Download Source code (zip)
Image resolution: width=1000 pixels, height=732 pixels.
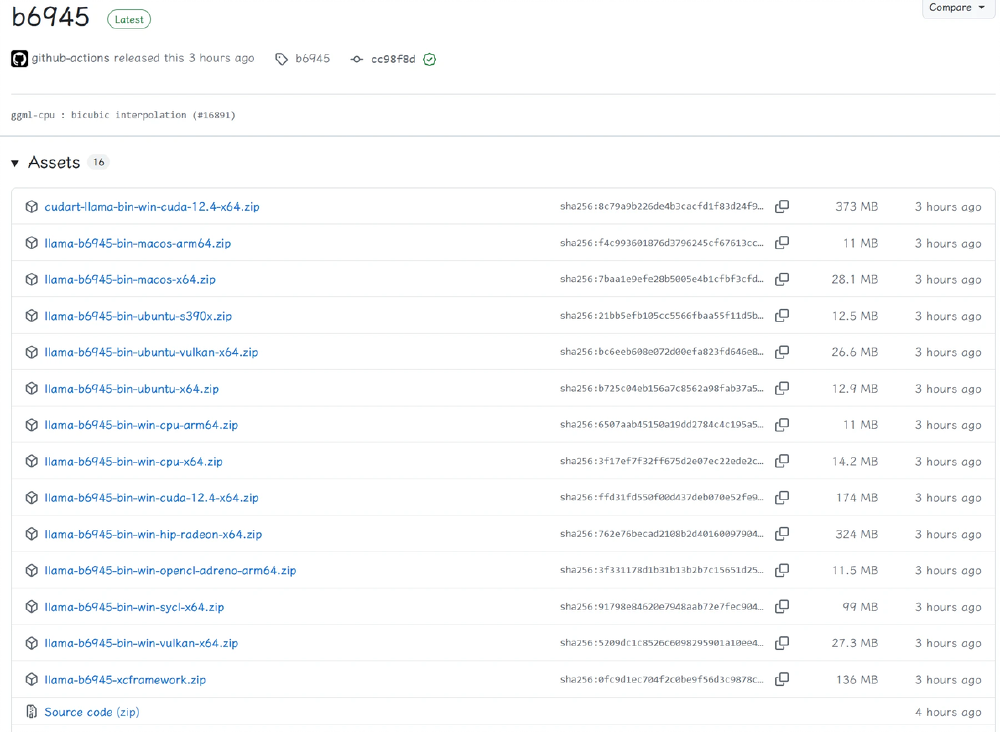pos(91,712)
